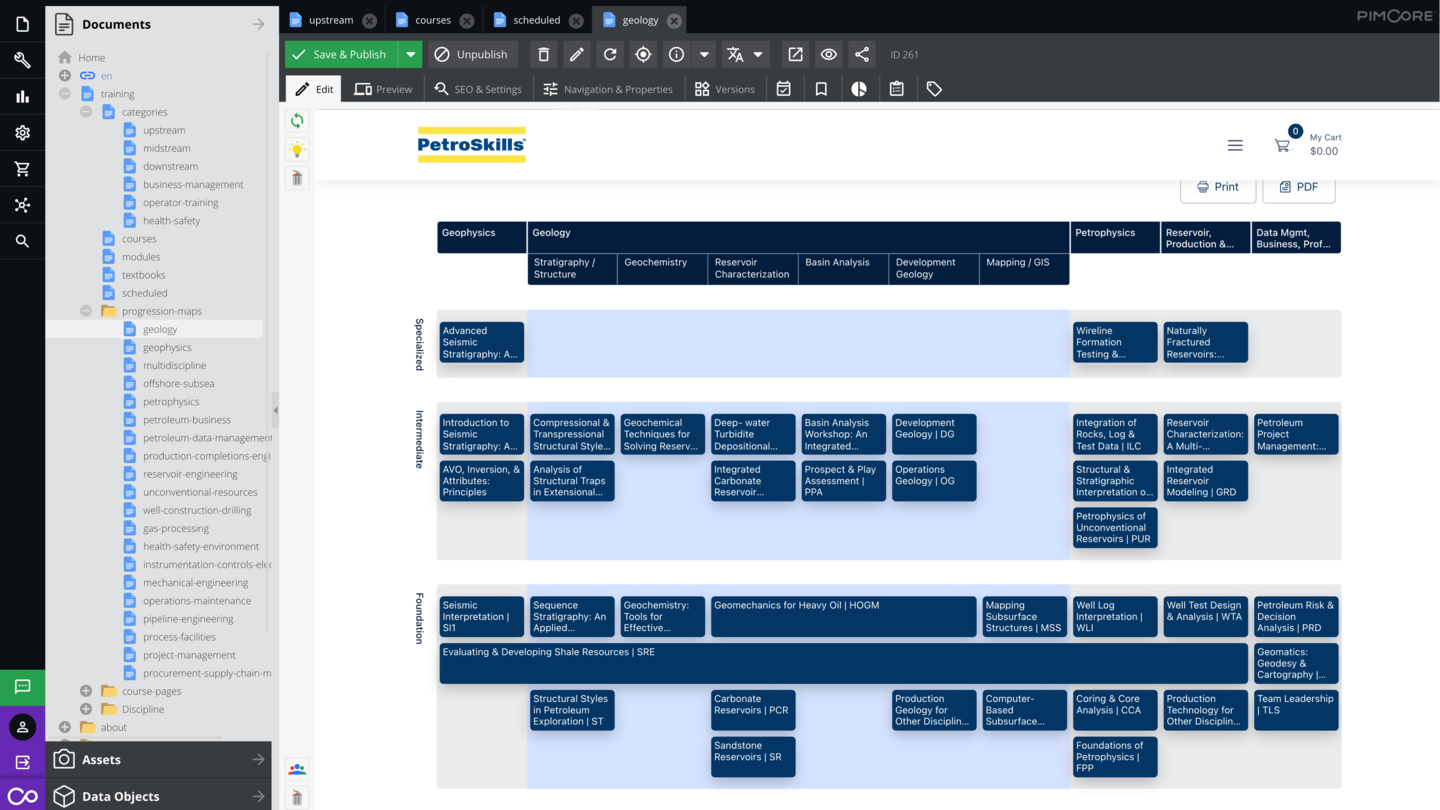This screenshot has width=1440, height=810.
Task: Expand the course-pages folder
Action: (86, 691)
